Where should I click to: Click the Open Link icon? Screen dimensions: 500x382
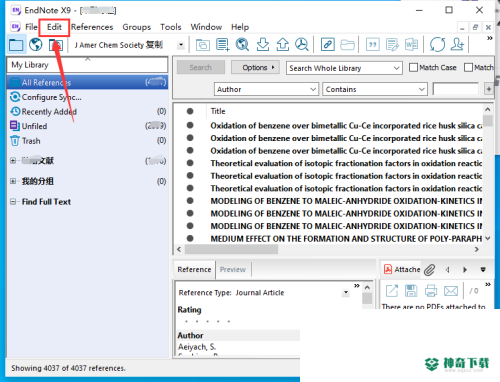[x=328, y=44]
